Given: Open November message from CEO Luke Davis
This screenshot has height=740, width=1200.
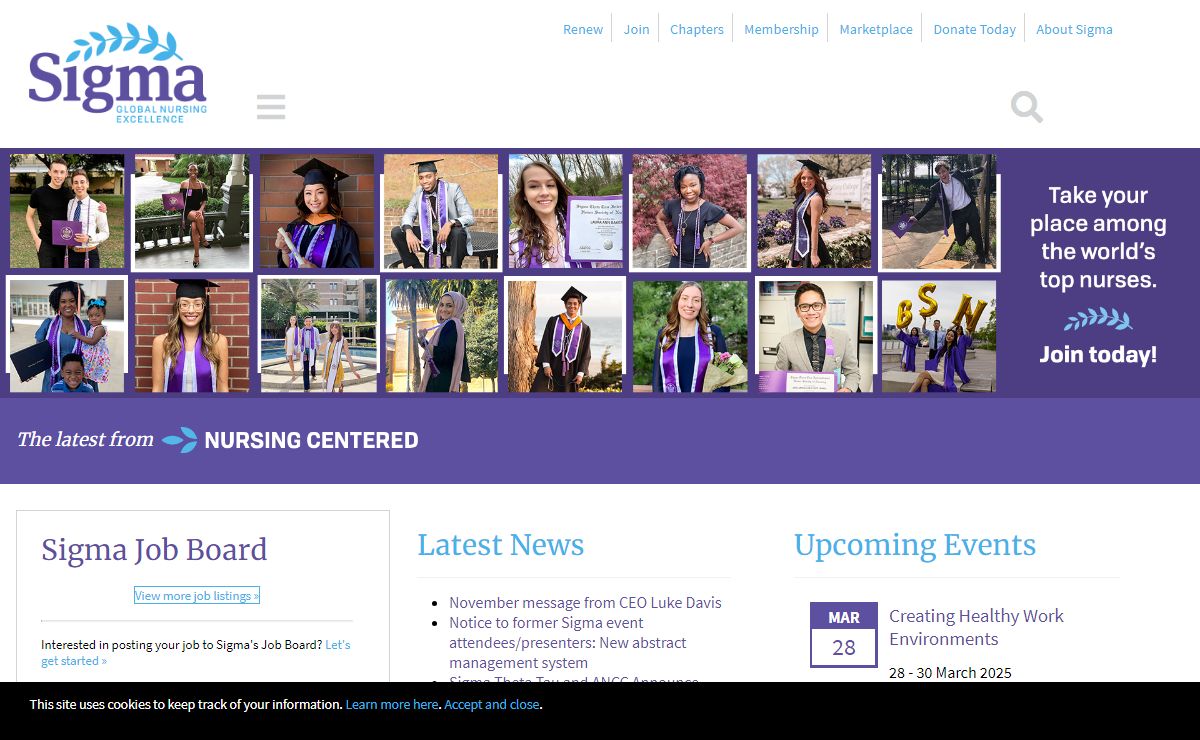Looking at the screenshot, I should point(585,602).
